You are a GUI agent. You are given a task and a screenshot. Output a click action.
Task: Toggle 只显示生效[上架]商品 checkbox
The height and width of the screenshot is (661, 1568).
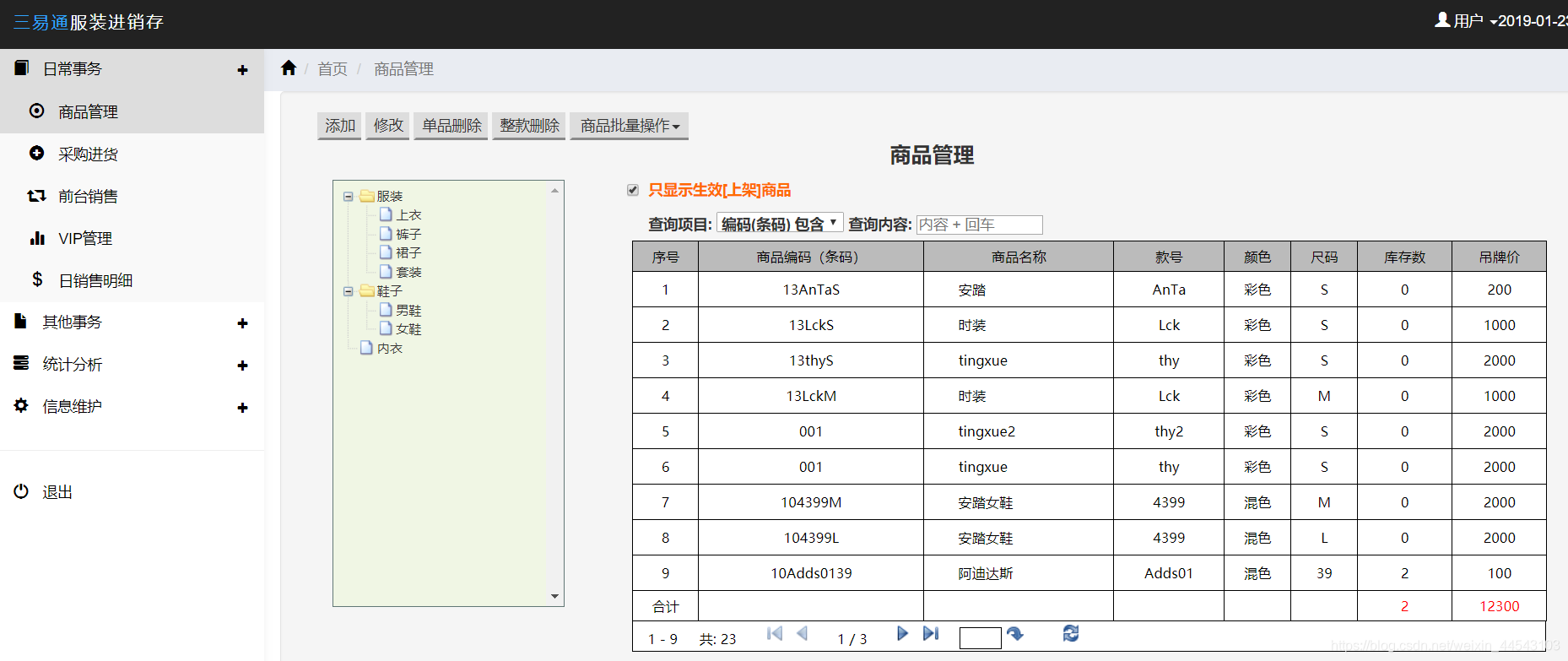633,190
